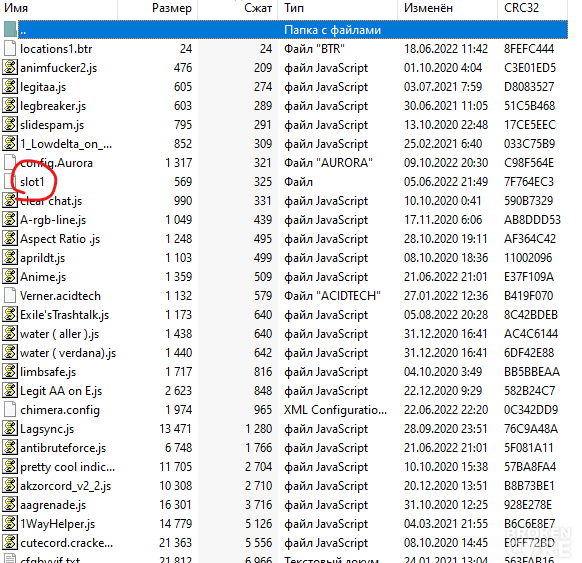
Task: Select the file name Anime.js
Action: [43, 277]
